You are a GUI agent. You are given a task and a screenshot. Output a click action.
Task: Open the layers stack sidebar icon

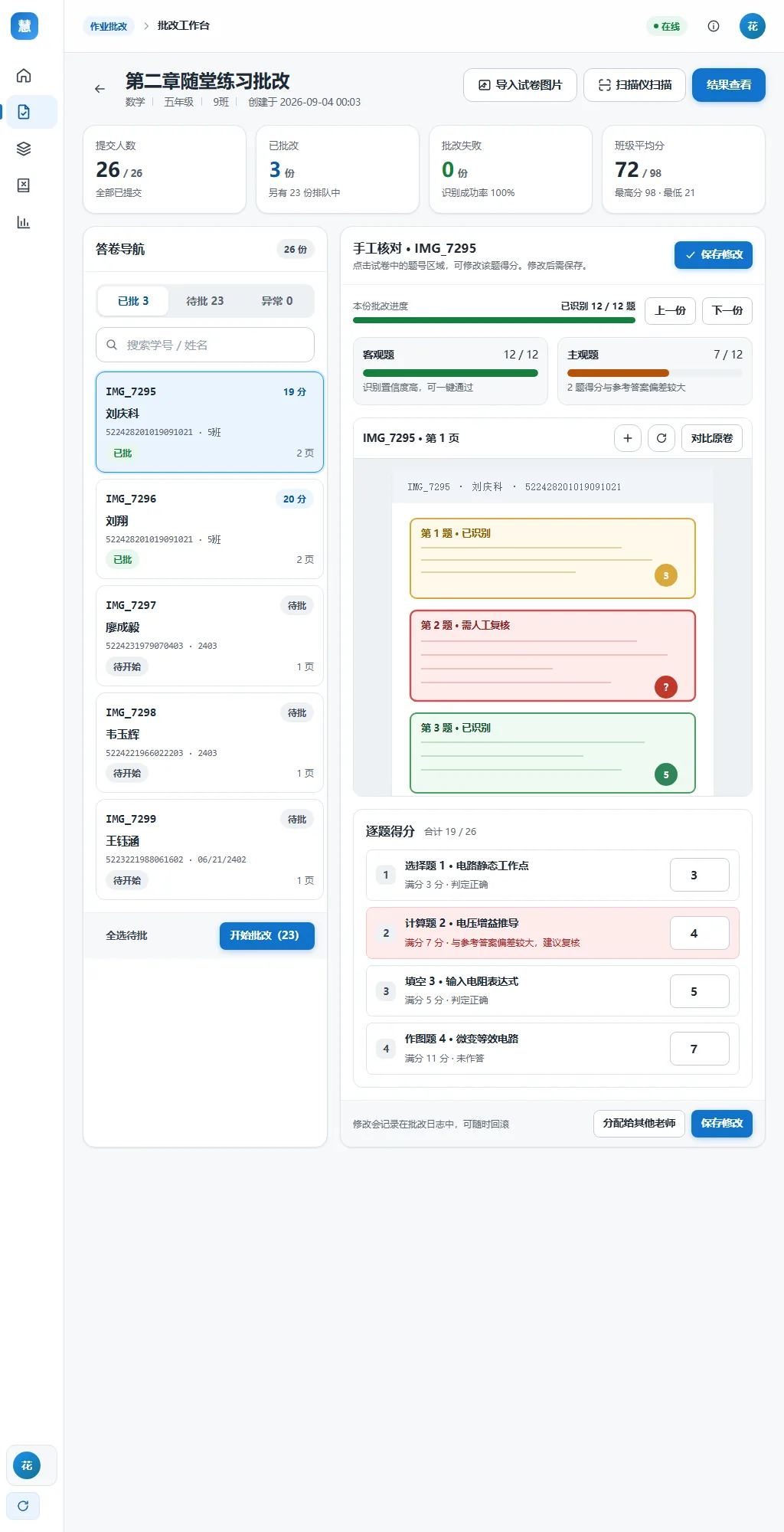pos(24,149)
